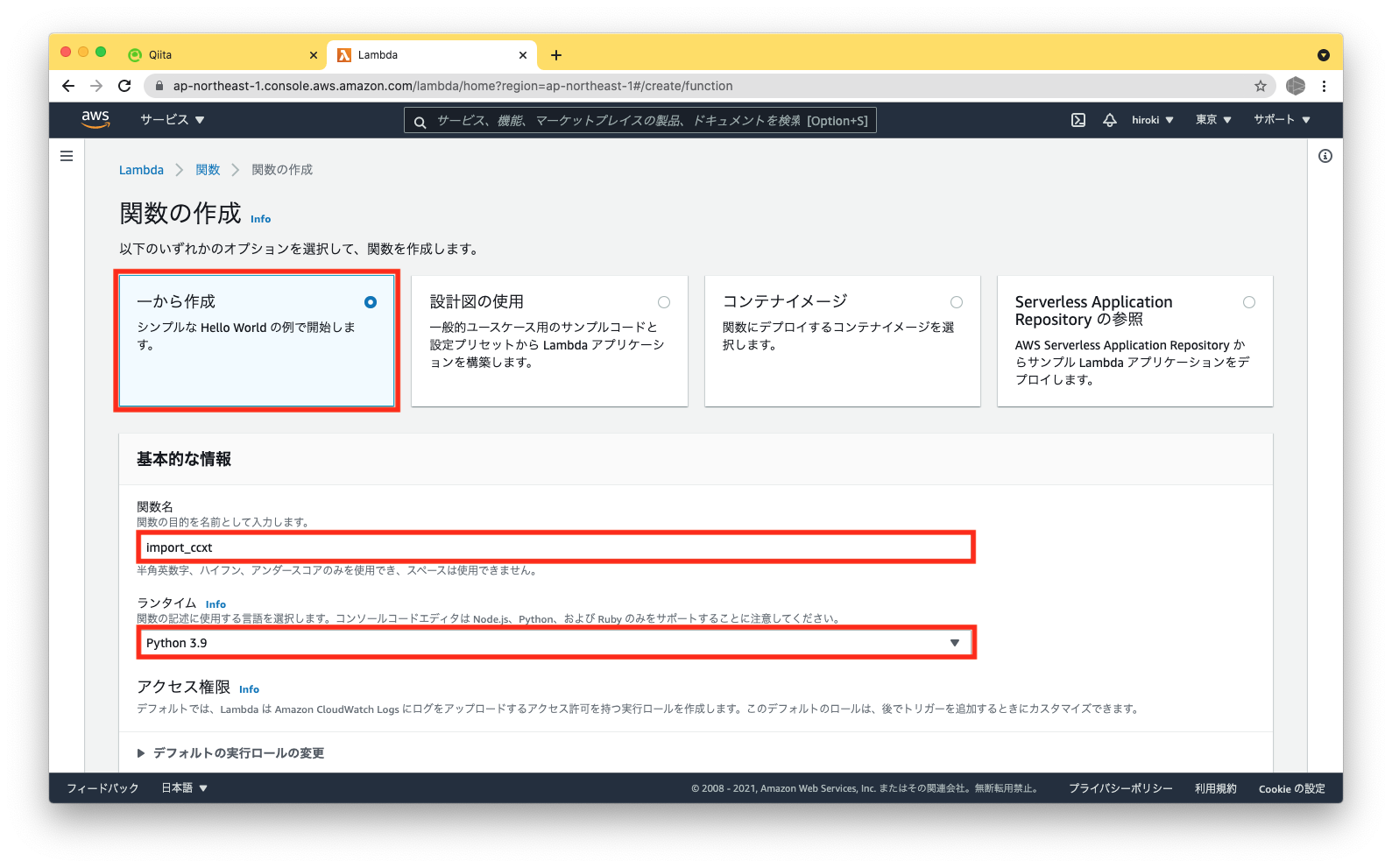Screen dimensions: 1392x868
Task: Click the フィードバック footer button
Action: (102, 788)
